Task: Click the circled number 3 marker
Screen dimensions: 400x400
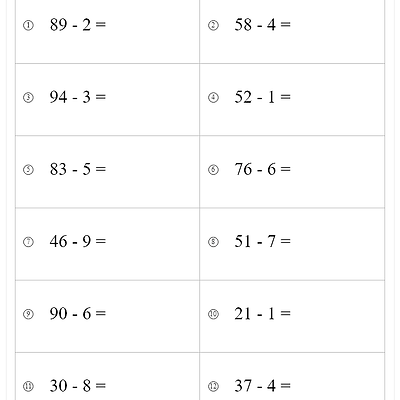Action: [28, 98]
